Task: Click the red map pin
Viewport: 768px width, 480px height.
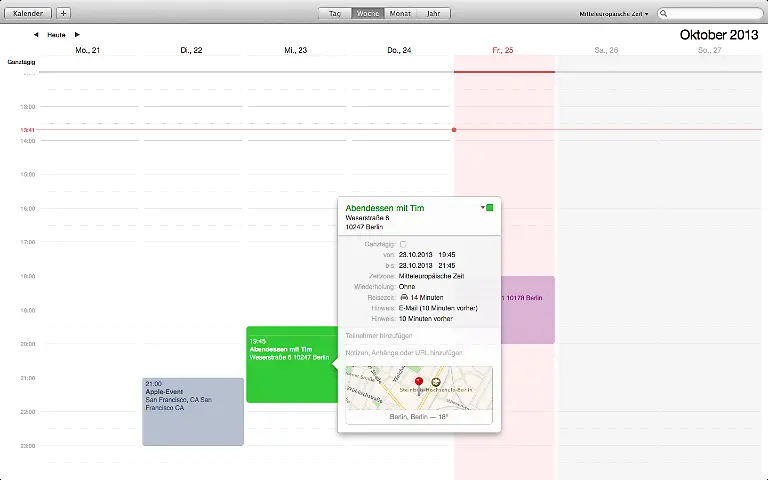Action: coord(419,384)
